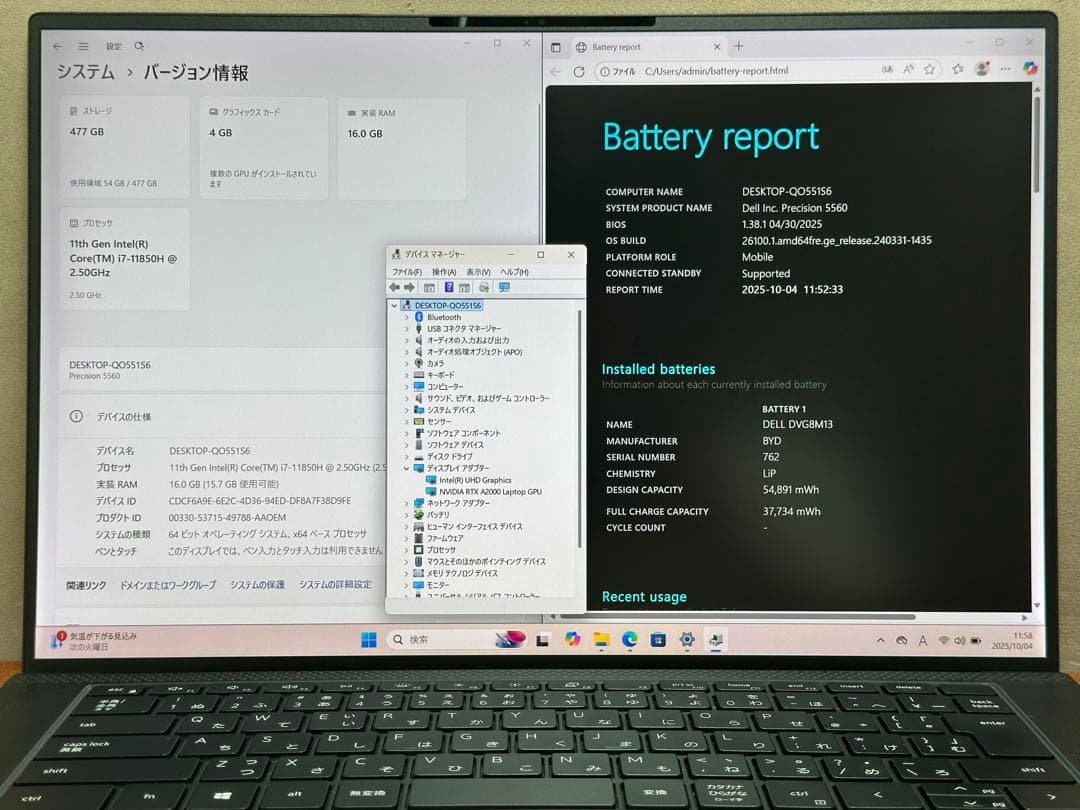Viewport: 1080px width, 810px height.
Task: Open Microsoft Edge from the taskbar
Action: point(629,639)
